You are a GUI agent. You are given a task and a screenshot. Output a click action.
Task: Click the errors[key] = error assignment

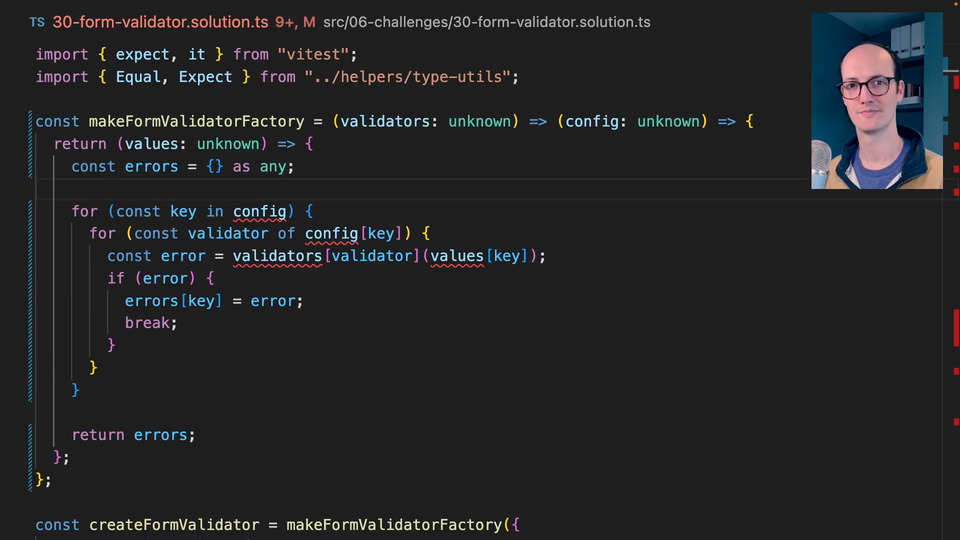pyautogui.click(x=213, y=300)
